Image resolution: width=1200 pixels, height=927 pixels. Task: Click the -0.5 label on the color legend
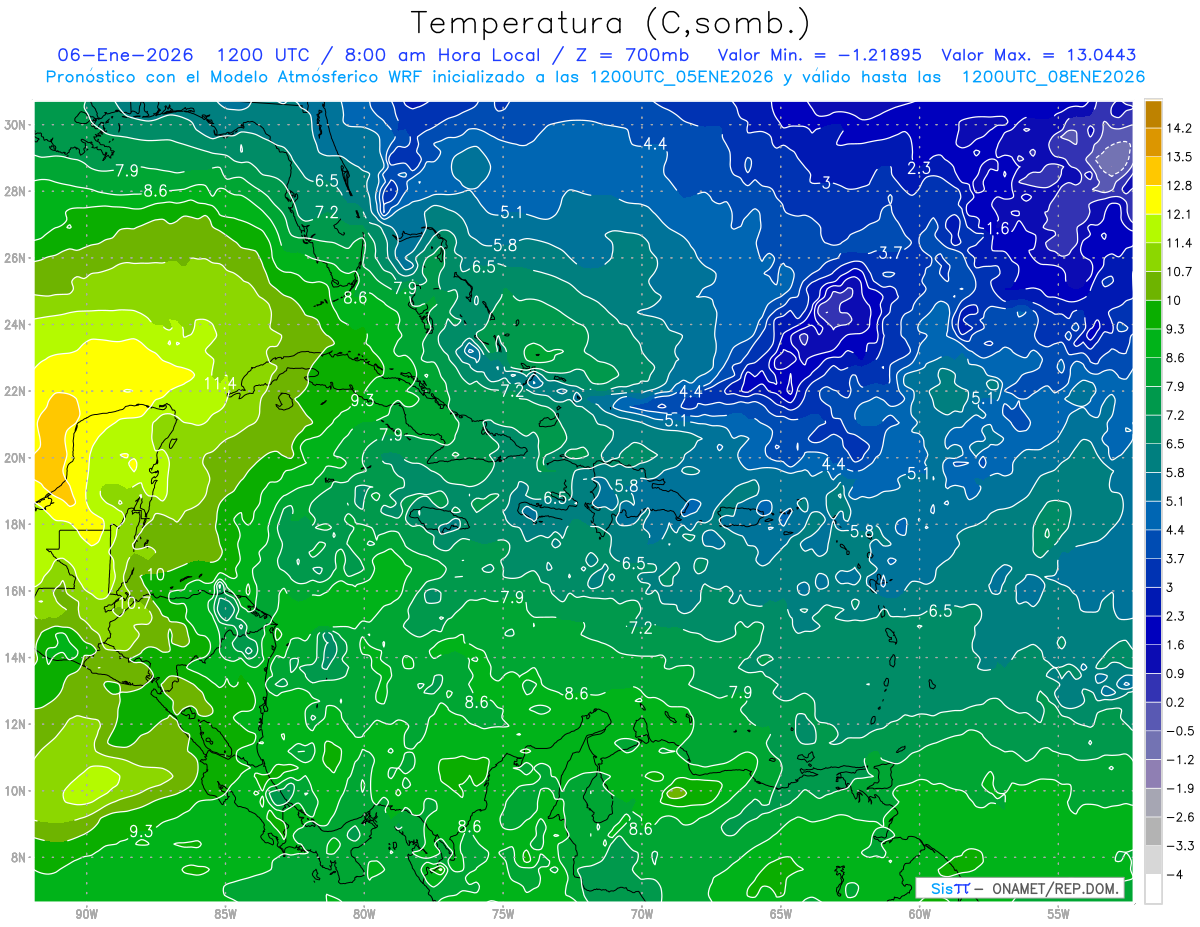[x=1179, y=731]
